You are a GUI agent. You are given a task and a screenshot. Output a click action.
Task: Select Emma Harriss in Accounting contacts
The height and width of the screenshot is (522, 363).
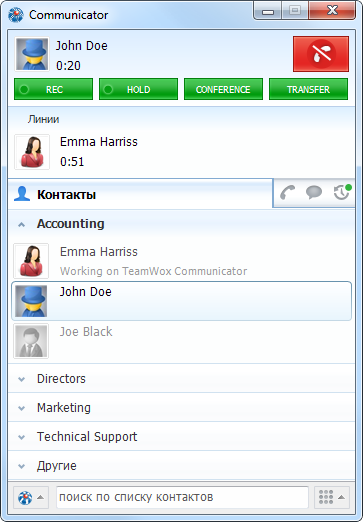[x=181, y=261]
